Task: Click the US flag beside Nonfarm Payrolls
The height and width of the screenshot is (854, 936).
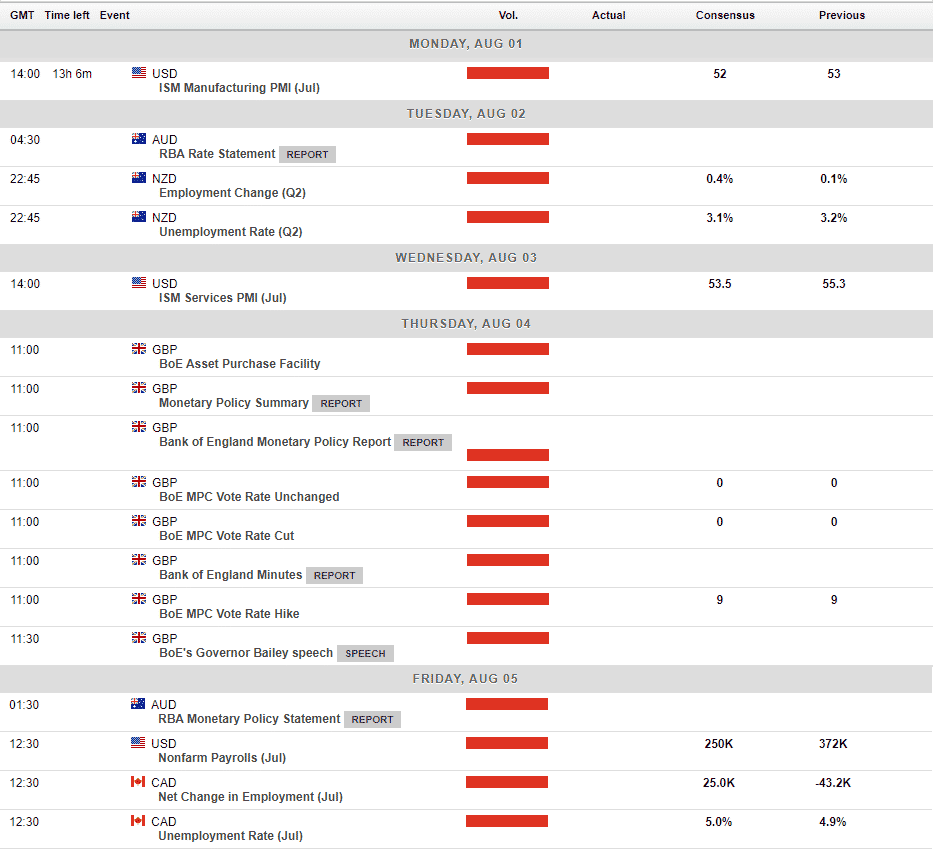Action: point(137,743)
